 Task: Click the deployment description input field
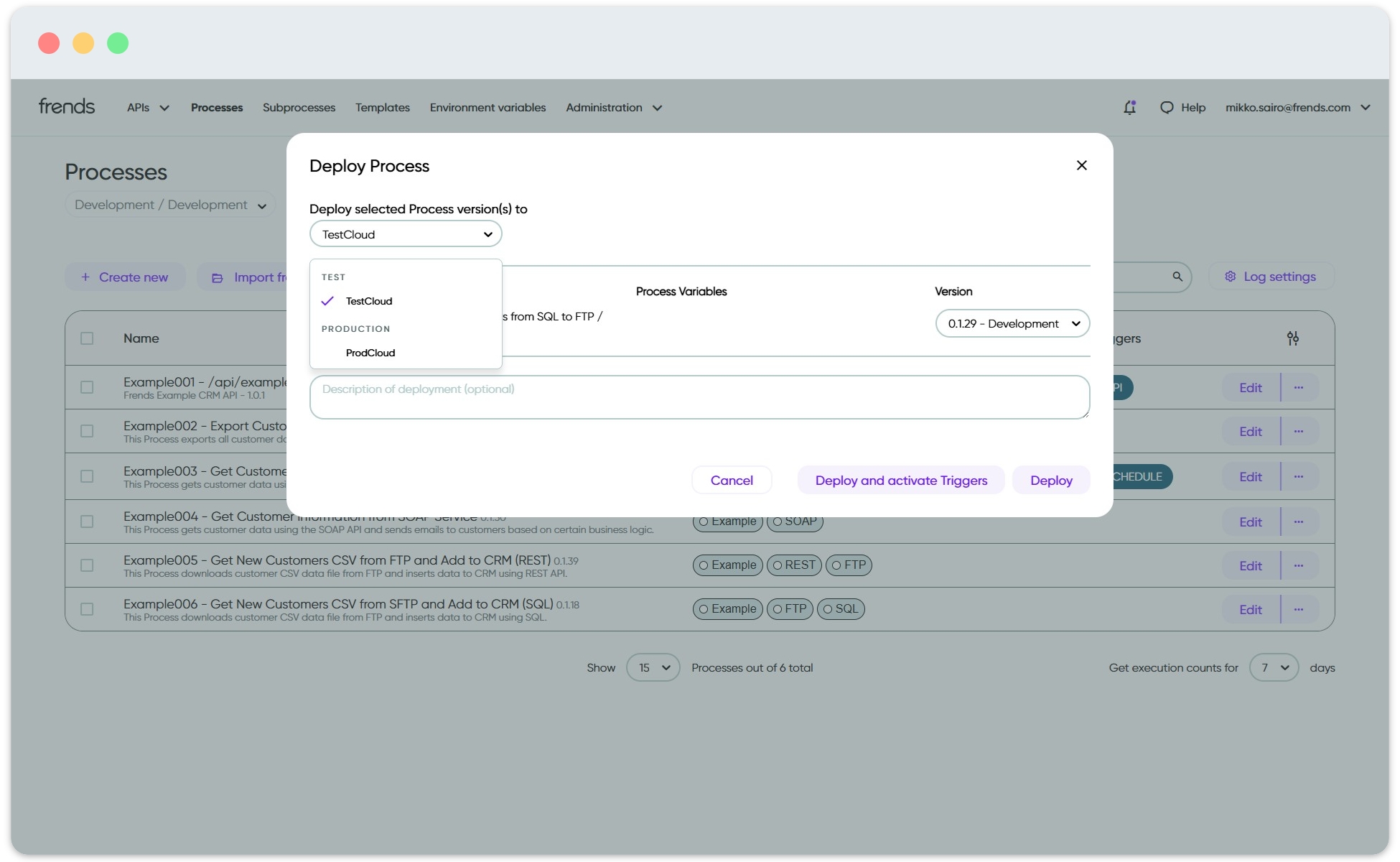(699, 397)
